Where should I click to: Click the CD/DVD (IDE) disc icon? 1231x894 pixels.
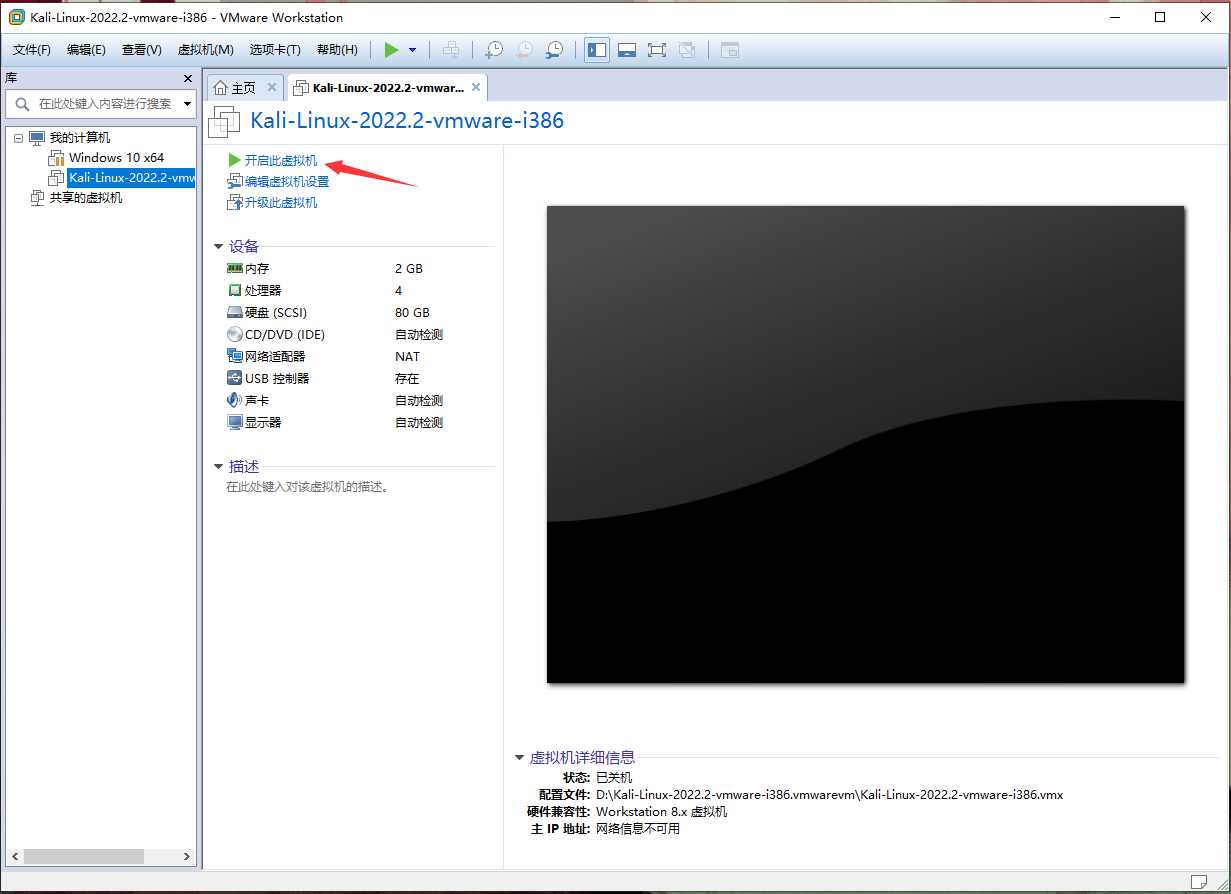[235, 335]
